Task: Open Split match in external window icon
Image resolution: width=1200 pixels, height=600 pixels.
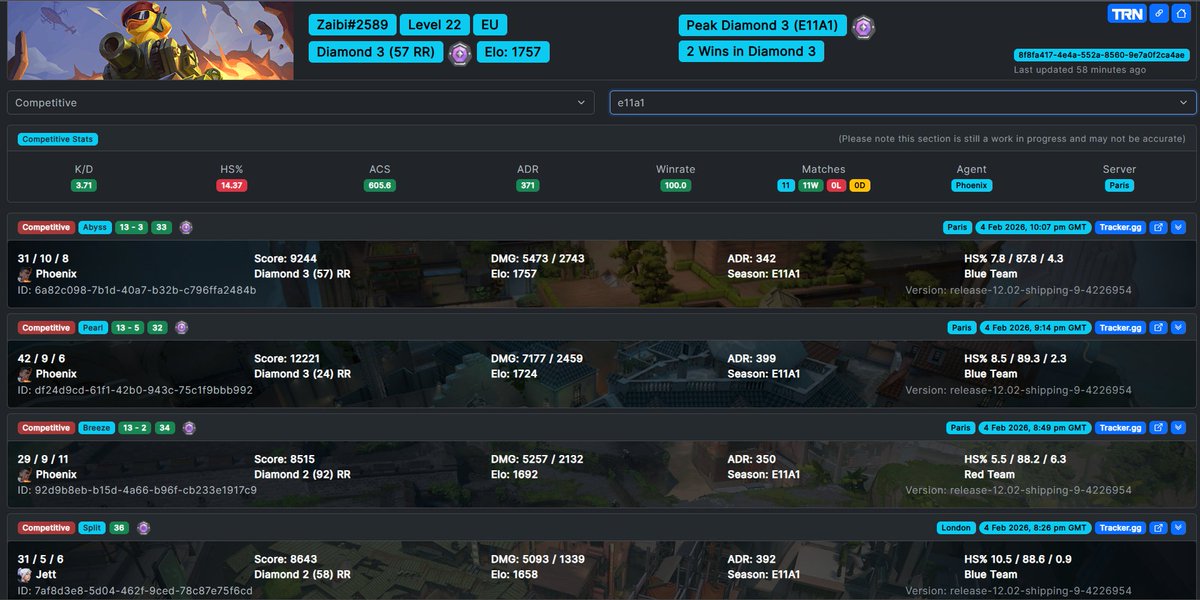Action: pos(1158,528)
